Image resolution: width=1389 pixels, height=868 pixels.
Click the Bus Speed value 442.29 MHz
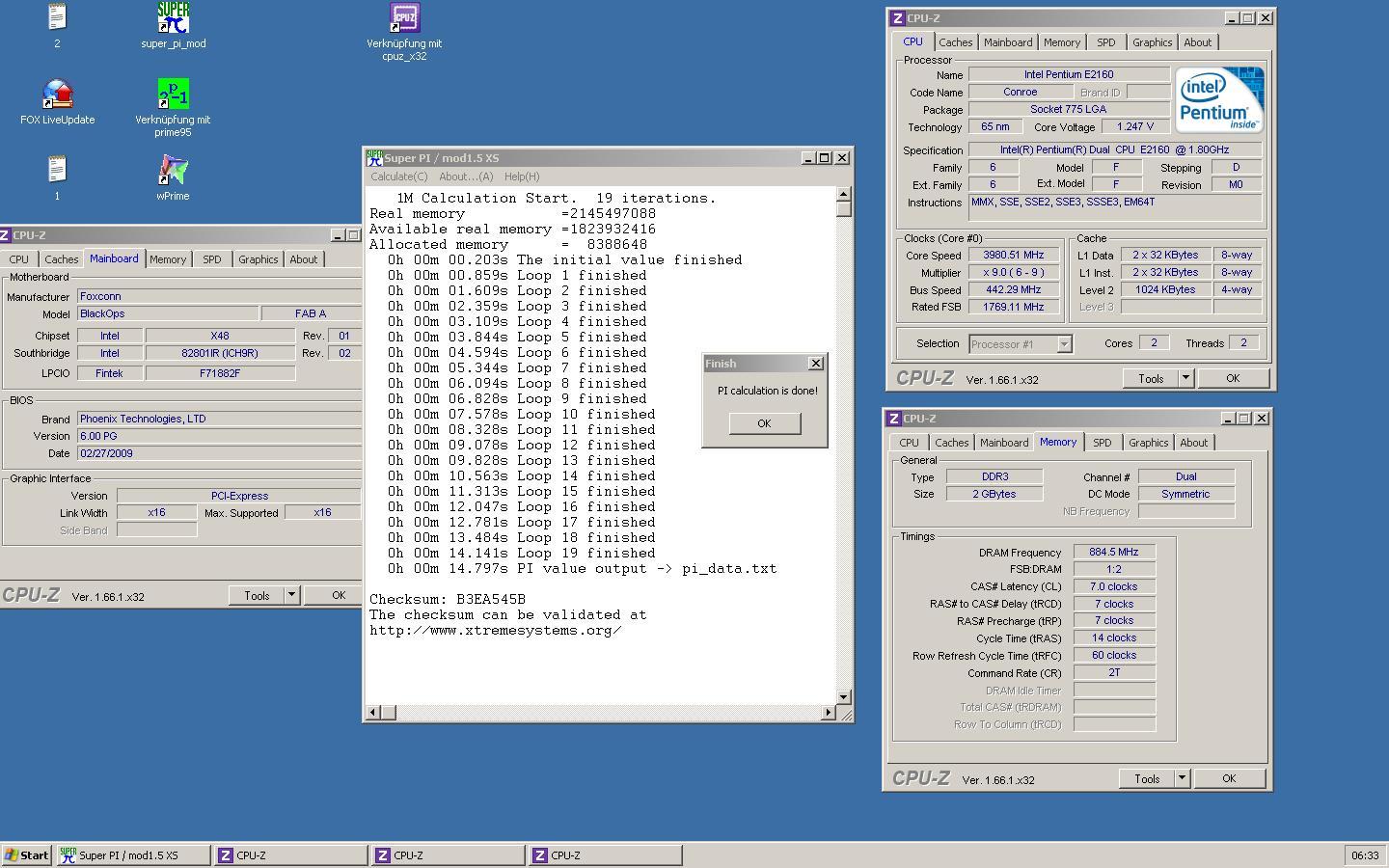pos(1013,290)
